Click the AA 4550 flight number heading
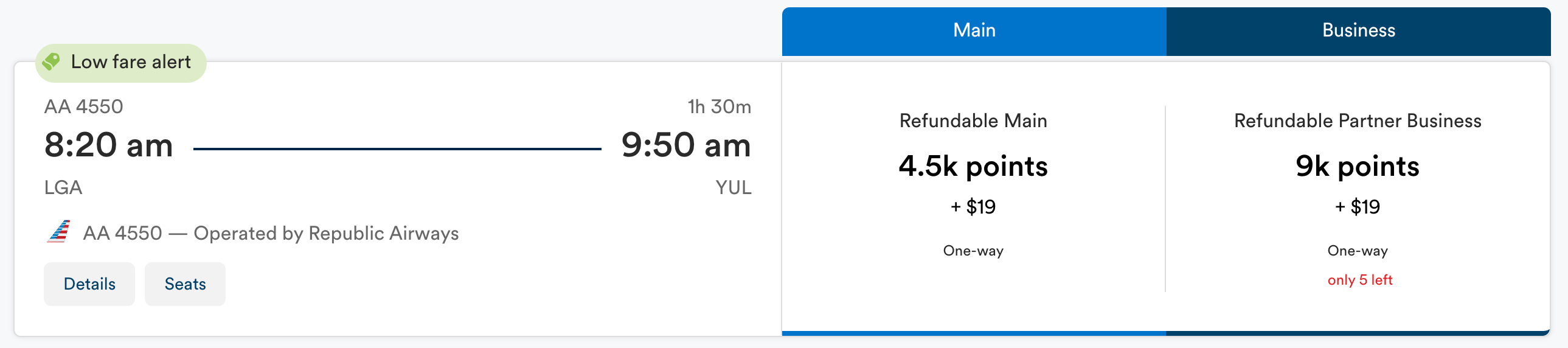1568x348 pixels. click(83, 106)
